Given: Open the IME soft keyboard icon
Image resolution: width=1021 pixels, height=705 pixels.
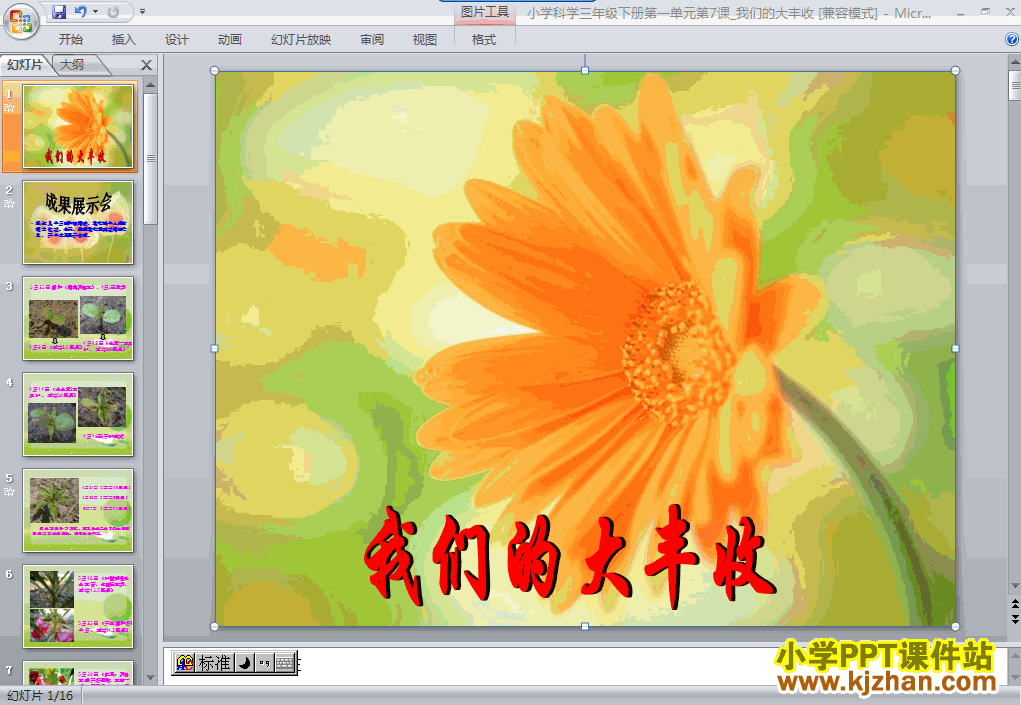Looking at the screenshot, I should pos(285,663).
